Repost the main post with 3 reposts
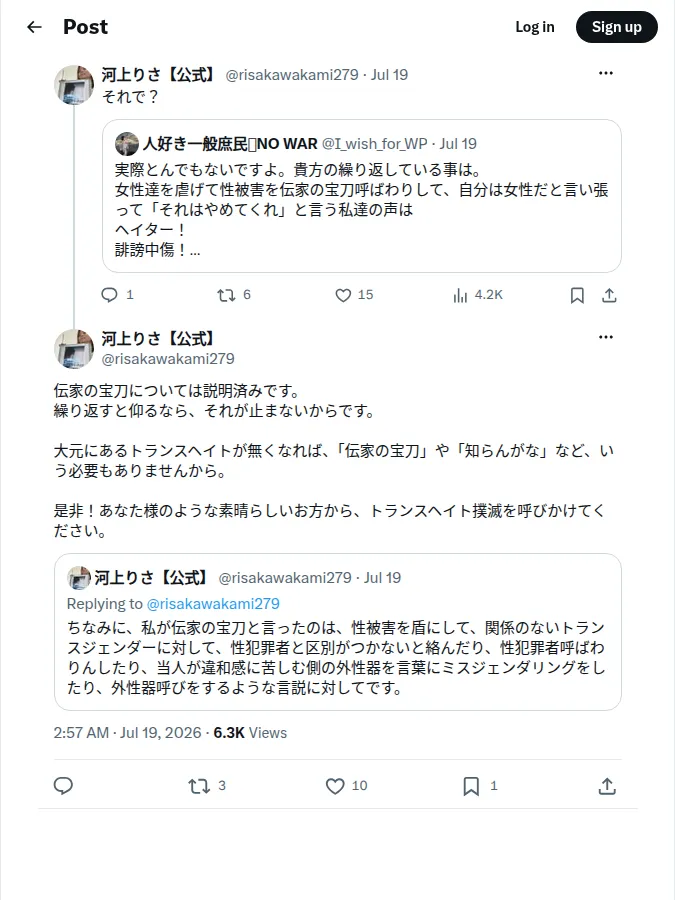Image resolution: width=675 pixels, height=900 pixels. click(207, 786)
